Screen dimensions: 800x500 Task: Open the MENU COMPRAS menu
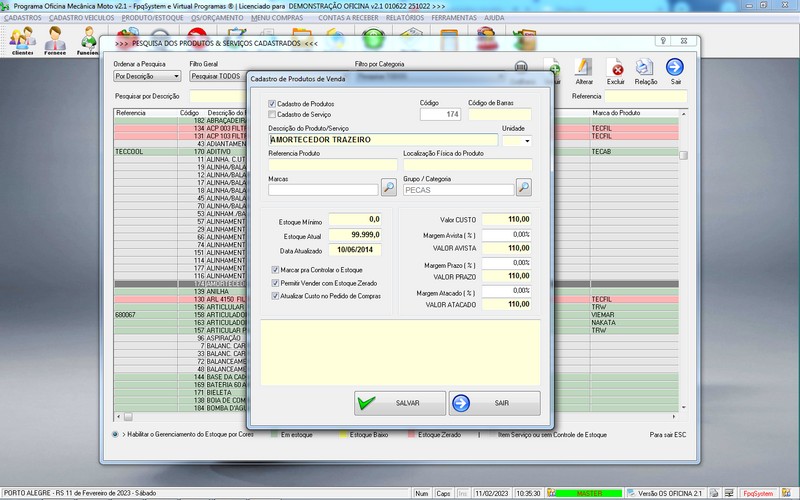tap(277, 18)
